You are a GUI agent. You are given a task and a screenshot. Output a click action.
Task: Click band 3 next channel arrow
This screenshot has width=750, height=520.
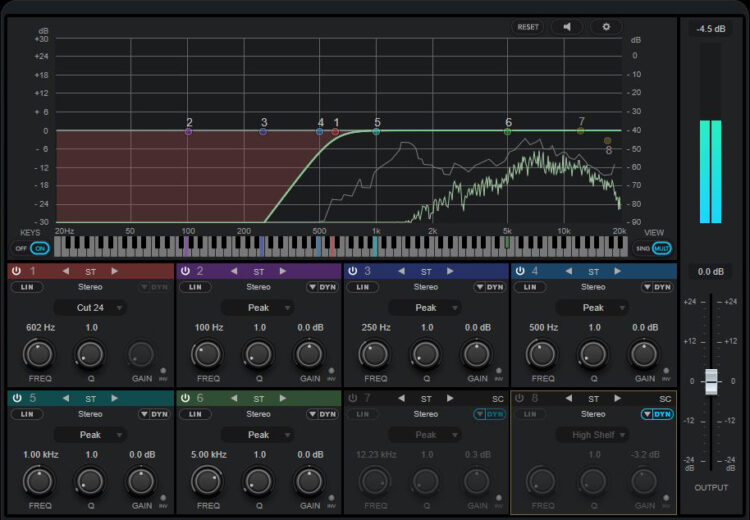click(450, 271)
